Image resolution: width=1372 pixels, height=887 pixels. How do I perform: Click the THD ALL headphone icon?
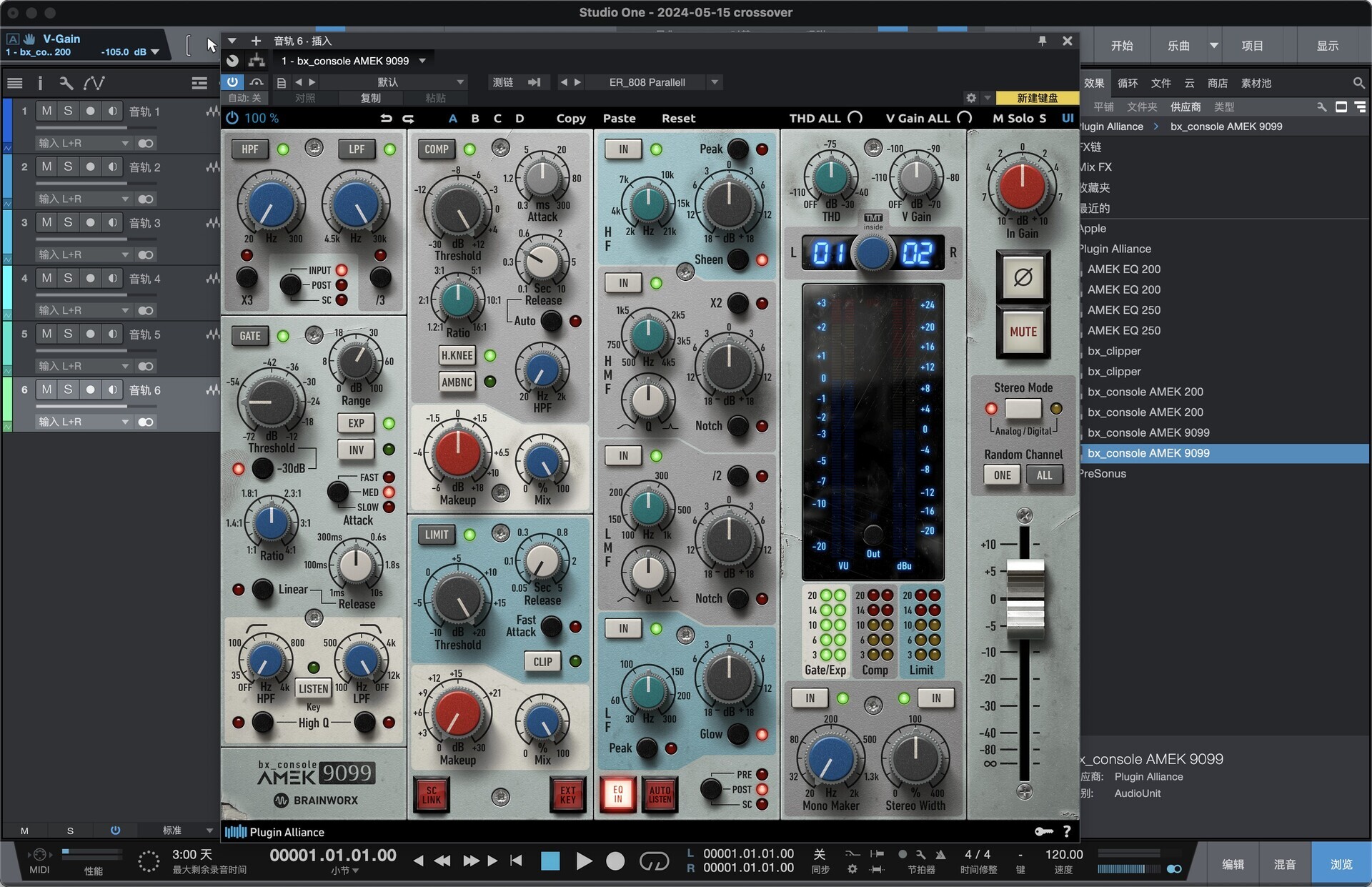click(x=855, y=118)
